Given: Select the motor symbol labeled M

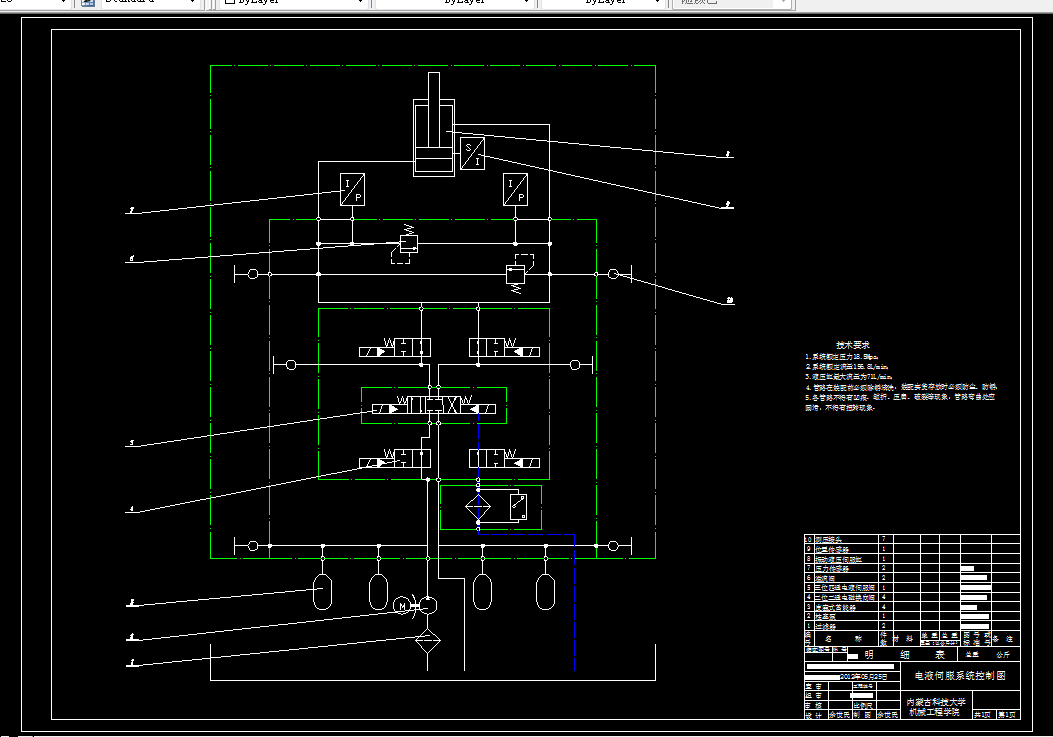Looking at the screenshot, I should tap(402, 606).
